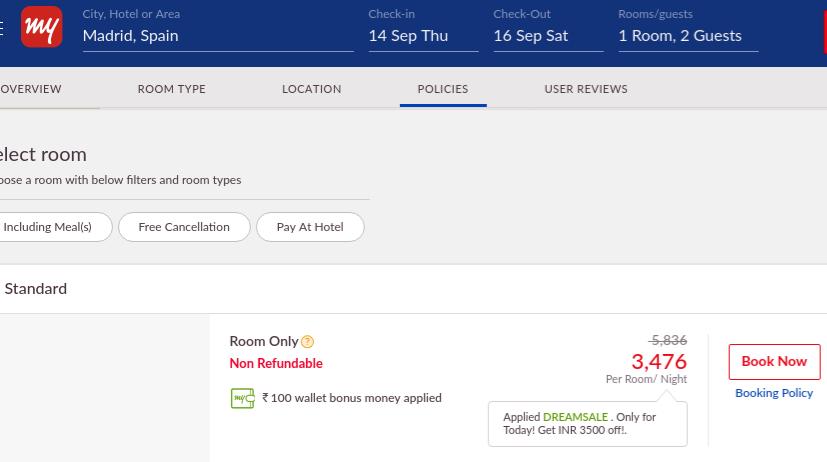827x462 pixels.
Task: Click the discounted price 3,476
Action: tap(659, 362)
